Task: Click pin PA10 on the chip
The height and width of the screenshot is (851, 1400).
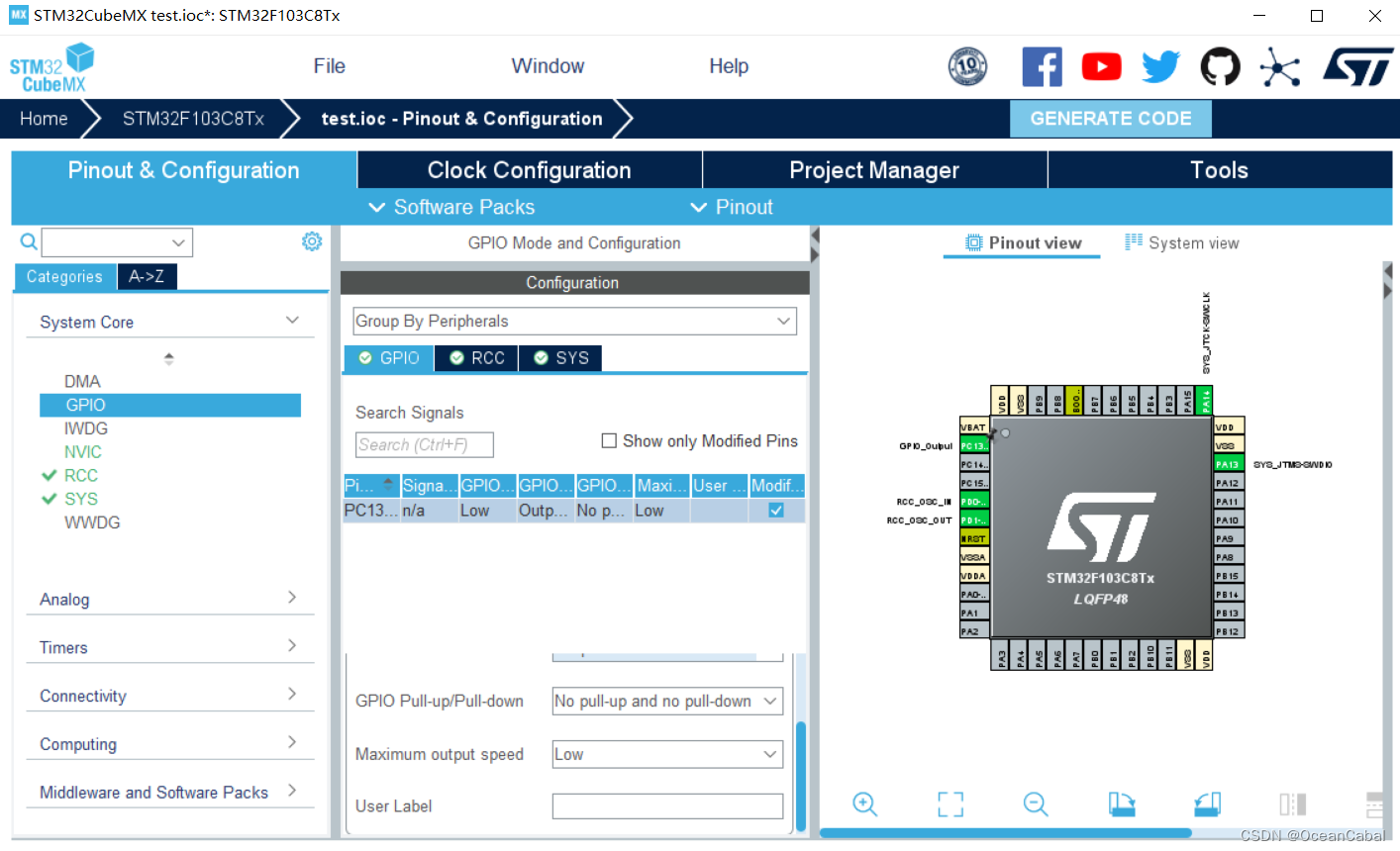Action: (1229, 520)
